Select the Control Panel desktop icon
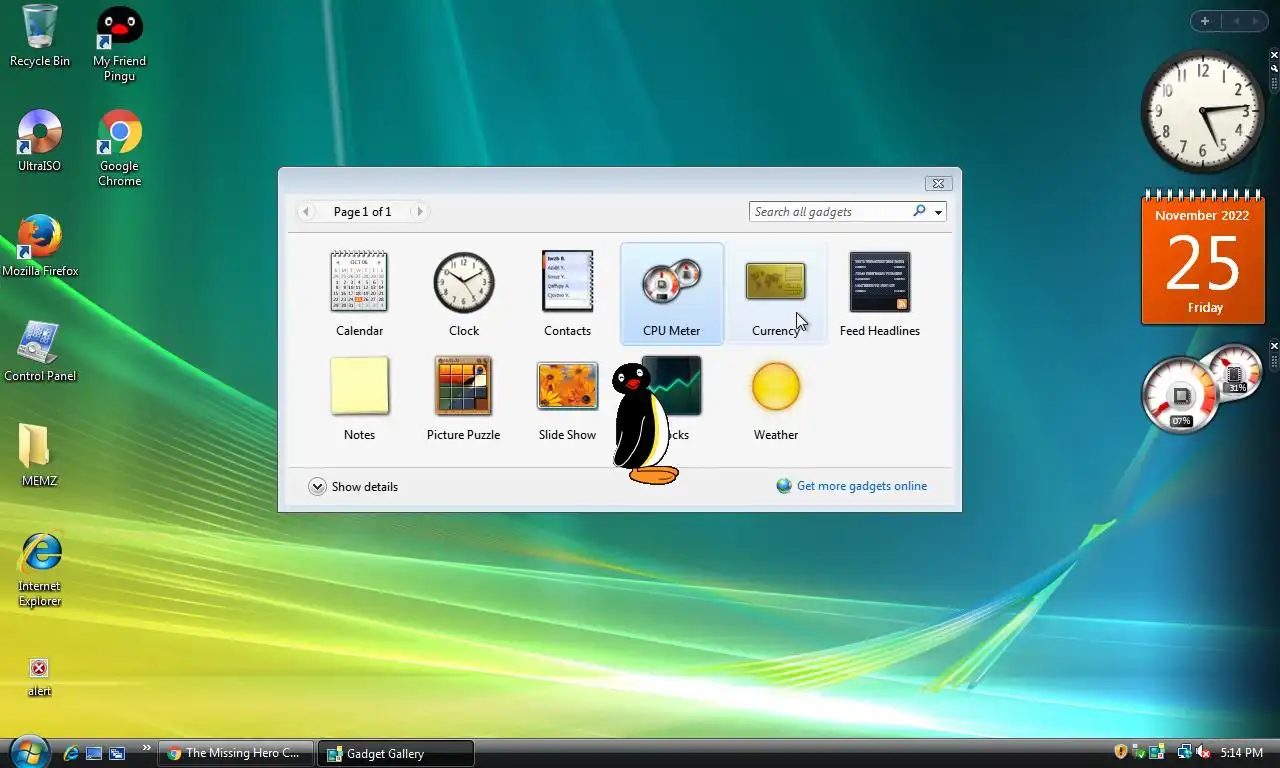Viewport: 1280px width, 768px height. [40, 351]
